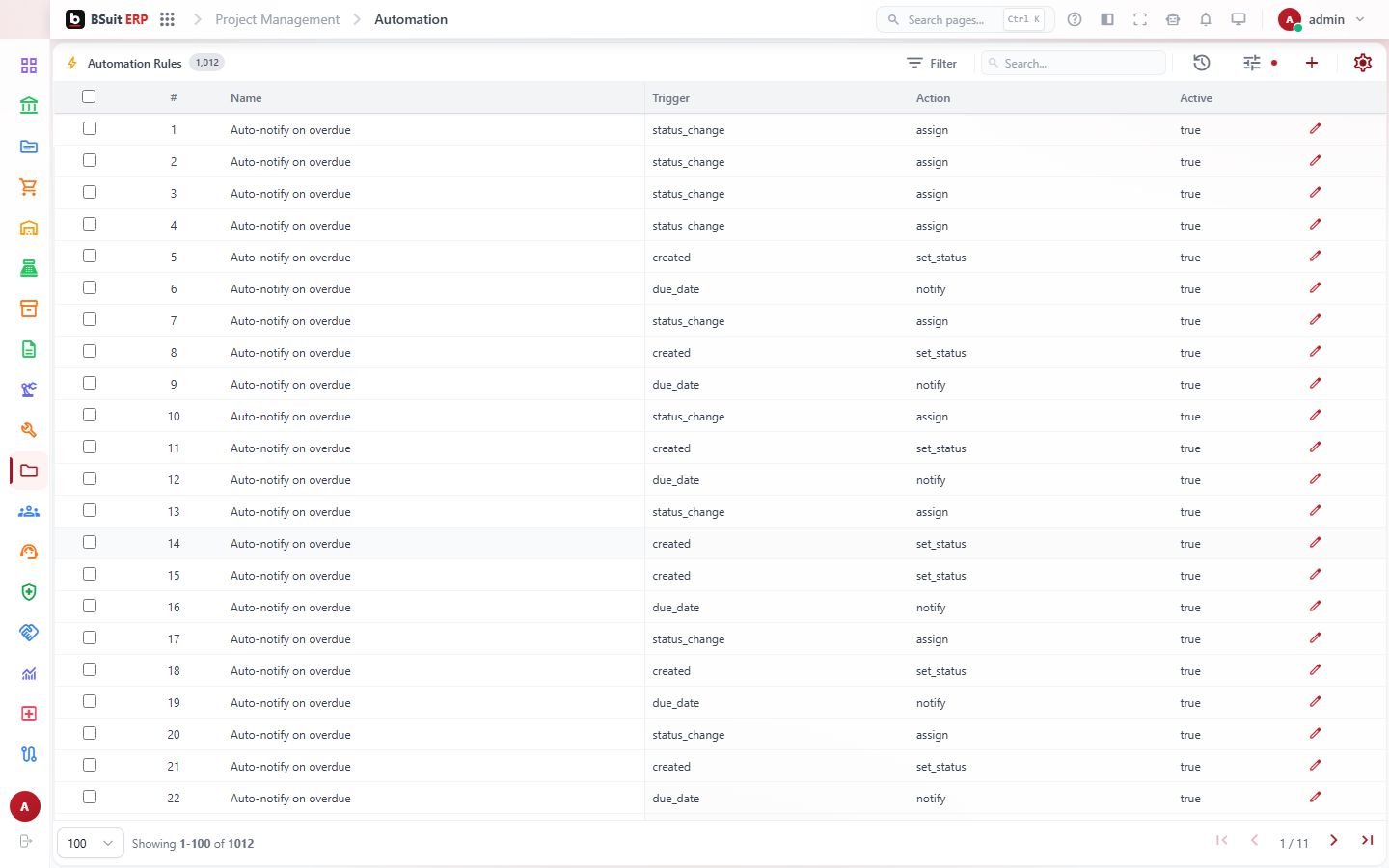The height and width of the screenshot is (868, 1389).
Task: Open the red gear settings icon
Action: pos(1363,63)
